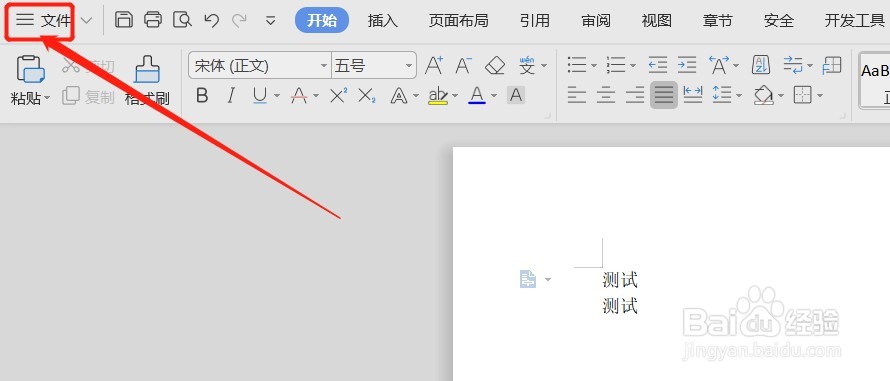
Task: Click the clear formatting eraser icon
Action: click(x=495, y=66)
